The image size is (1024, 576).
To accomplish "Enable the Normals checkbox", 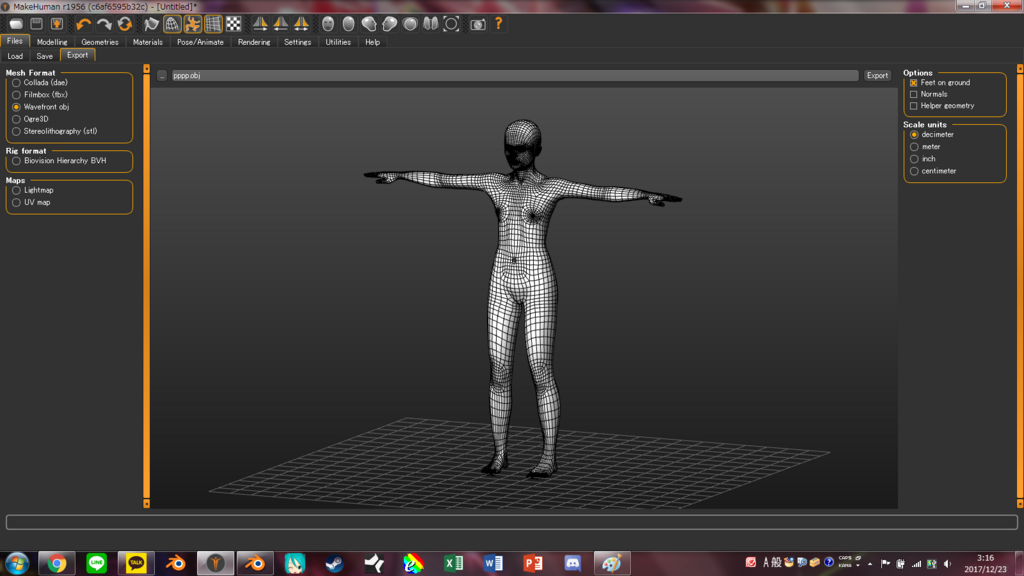I will pyautogui.click(x=913, y=94).
